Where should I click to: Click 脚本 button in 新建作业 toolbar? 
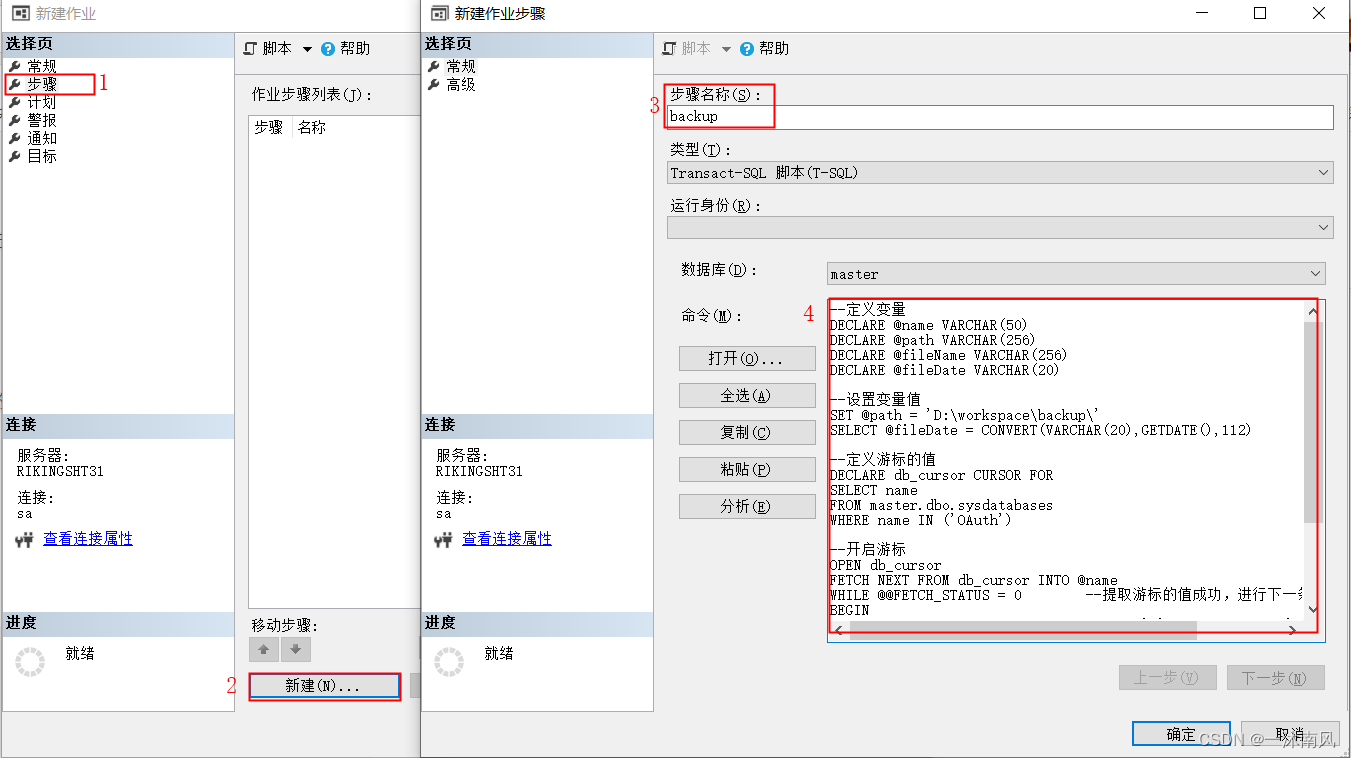point(269,48)
